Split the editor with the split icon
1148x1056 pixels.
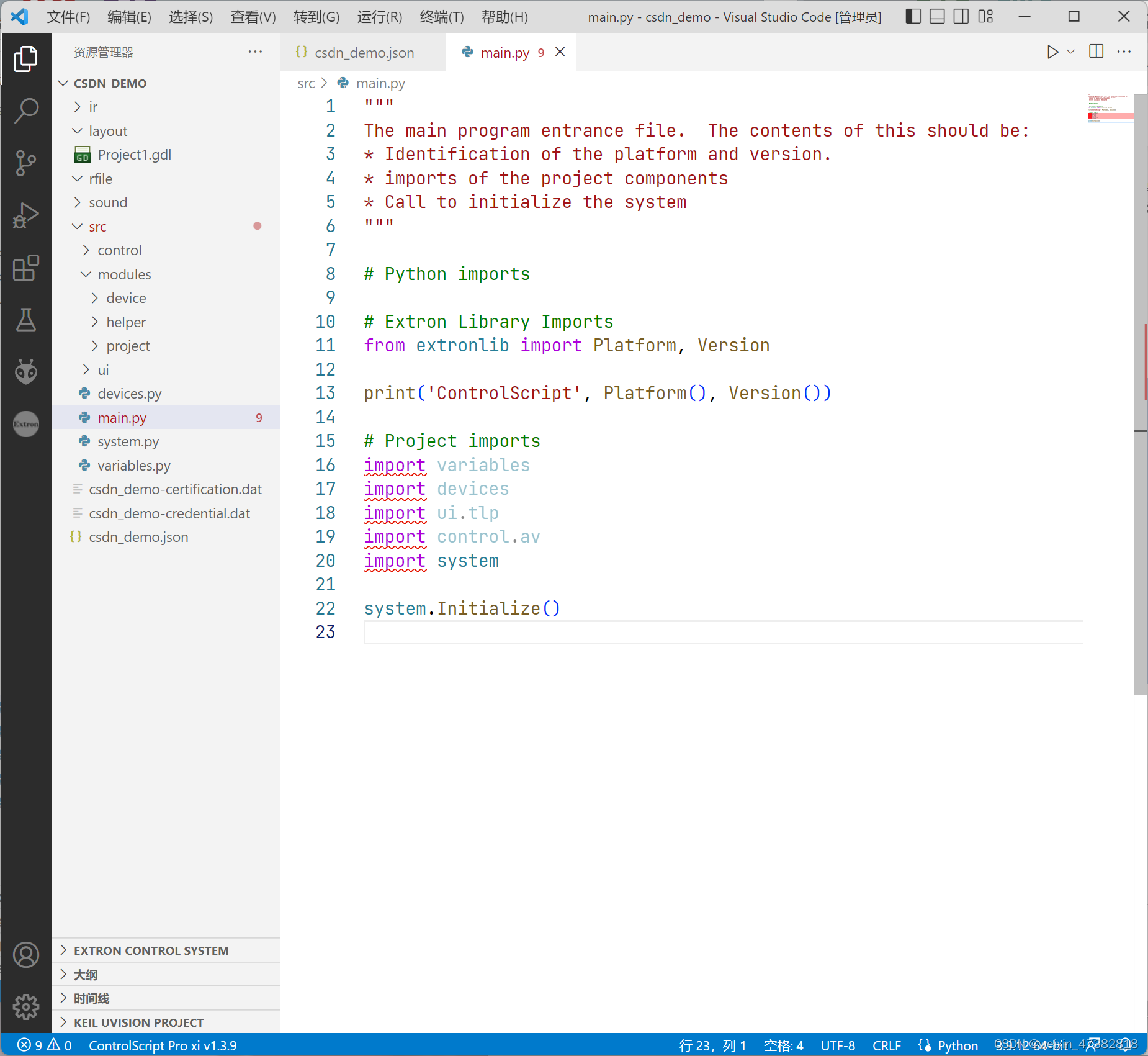(x=1096, y=52)
